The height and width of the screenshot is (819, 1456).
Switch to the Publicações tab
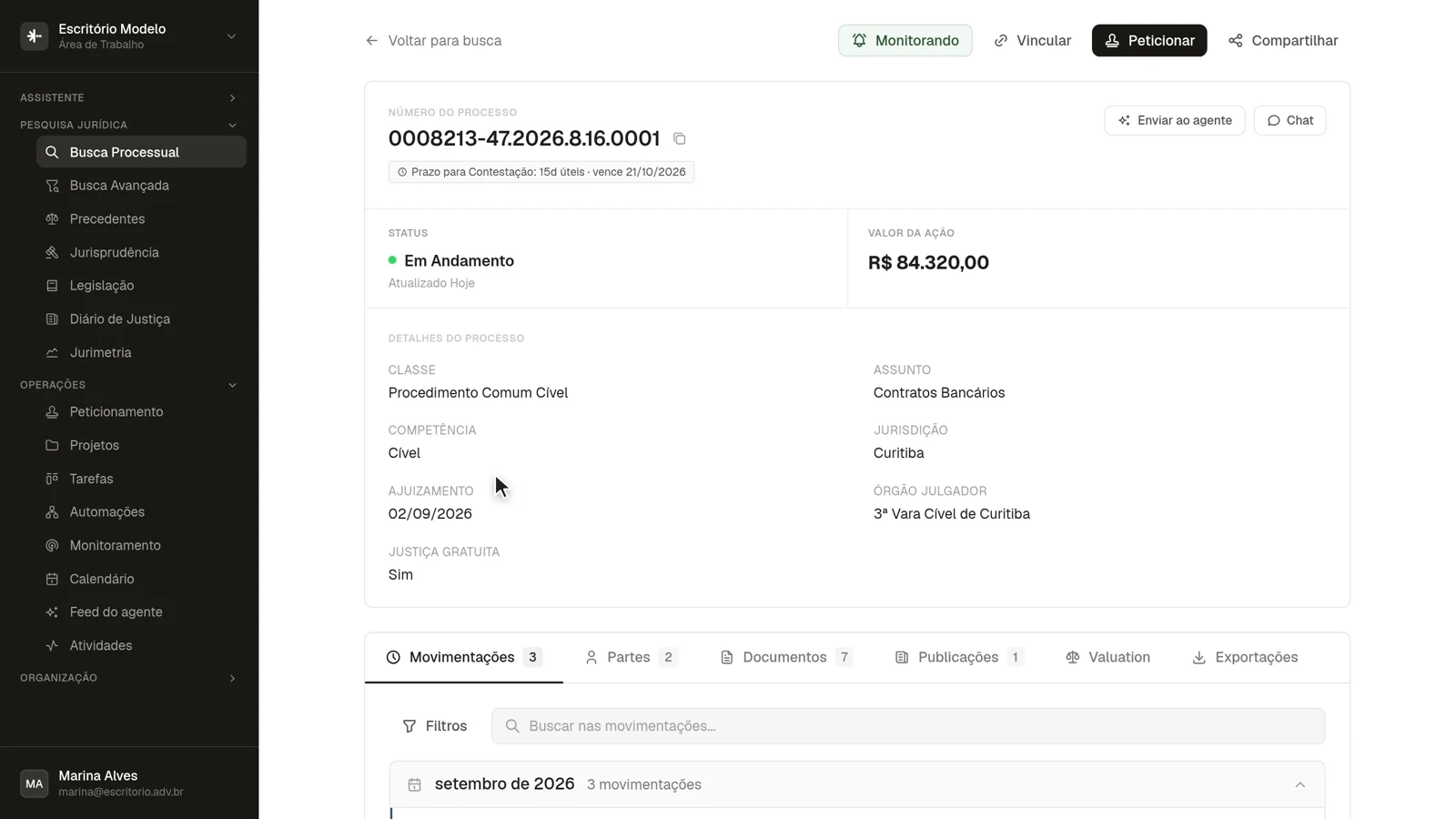point(959,657)
